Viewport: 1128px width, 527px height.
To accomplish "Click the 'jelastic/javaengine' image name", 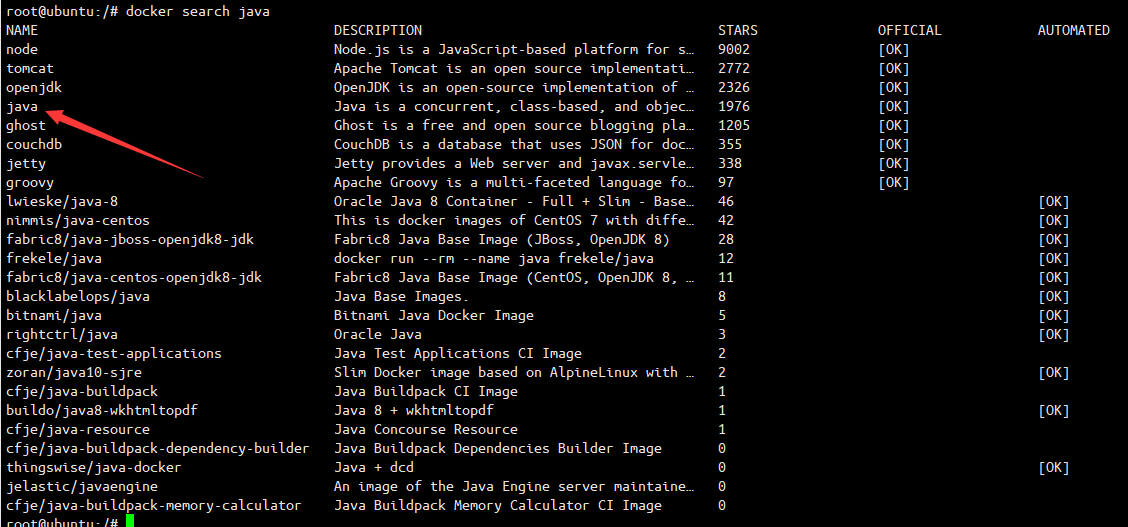I will [82, 487].
